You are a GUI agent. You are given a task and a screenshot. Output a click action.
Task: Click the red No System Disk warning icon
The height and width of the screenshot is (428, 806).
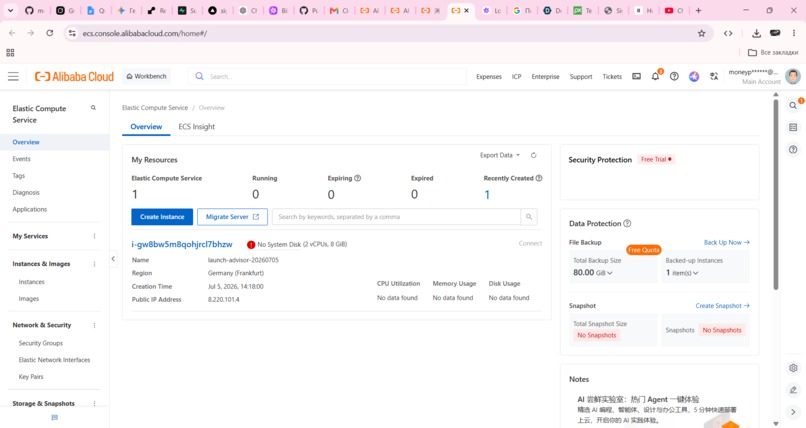click(251, 245)
